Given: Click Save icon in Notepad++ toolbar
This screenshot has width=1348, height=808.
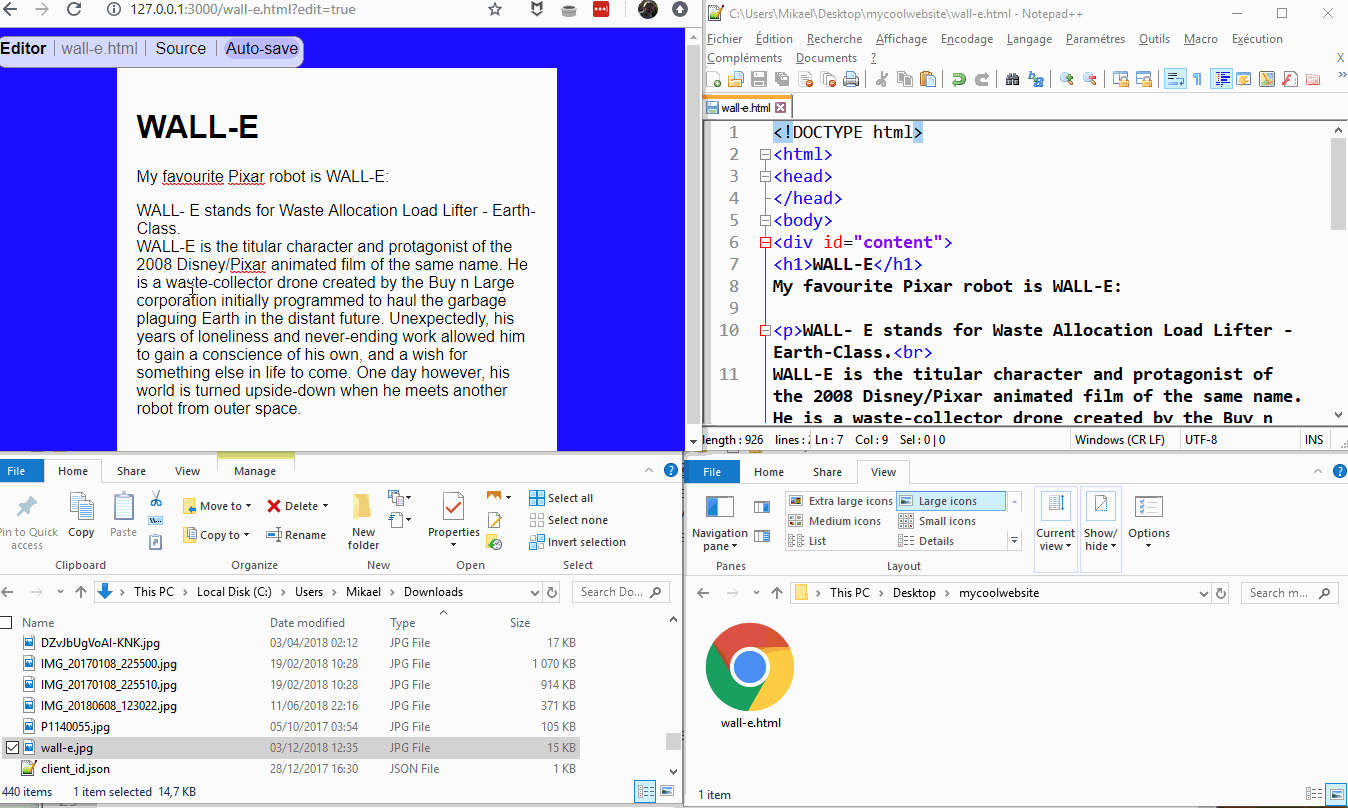Looking at the screenshot, I should coord(759,80).
